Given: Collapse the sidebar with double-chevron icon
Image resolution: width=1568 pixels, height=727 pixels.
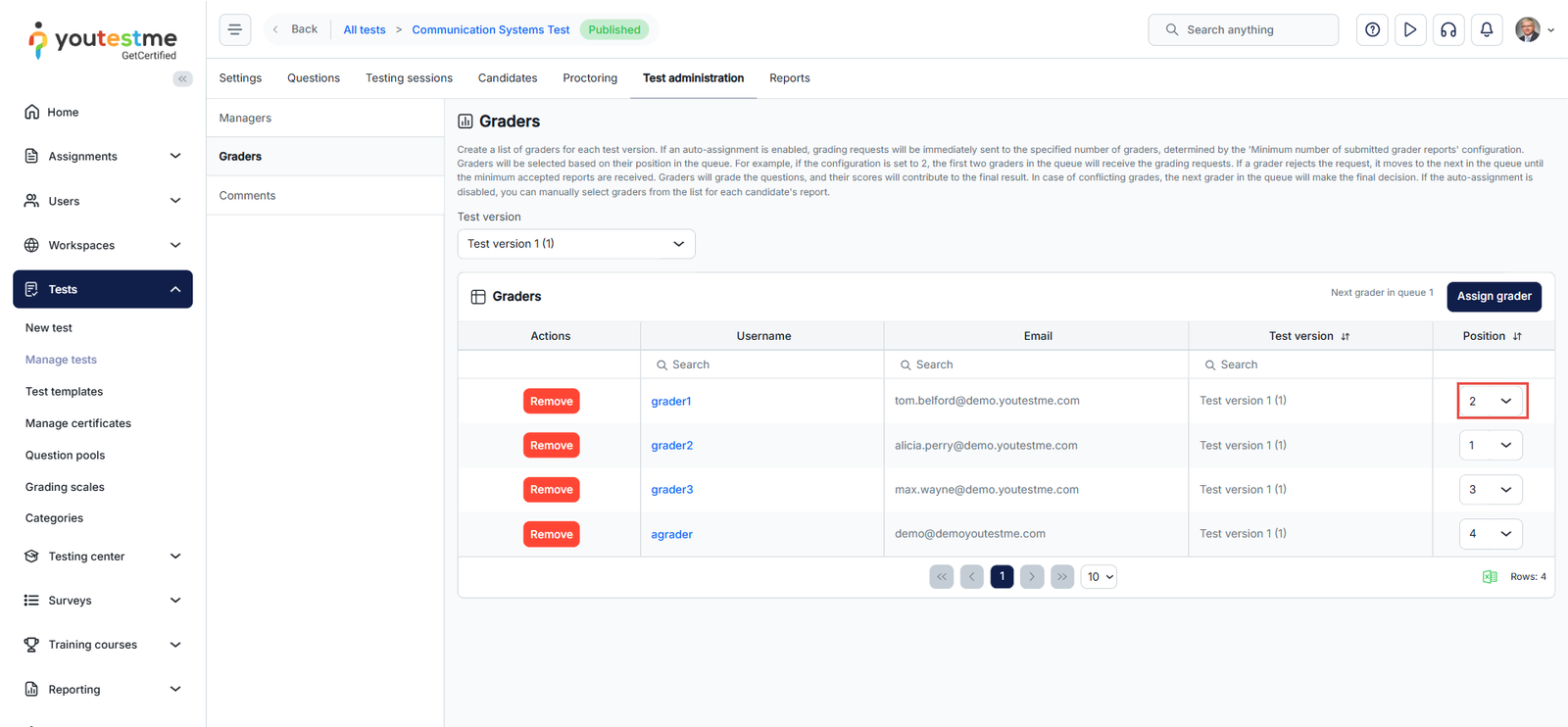Looking at the screenshot, I should point(182,78).
